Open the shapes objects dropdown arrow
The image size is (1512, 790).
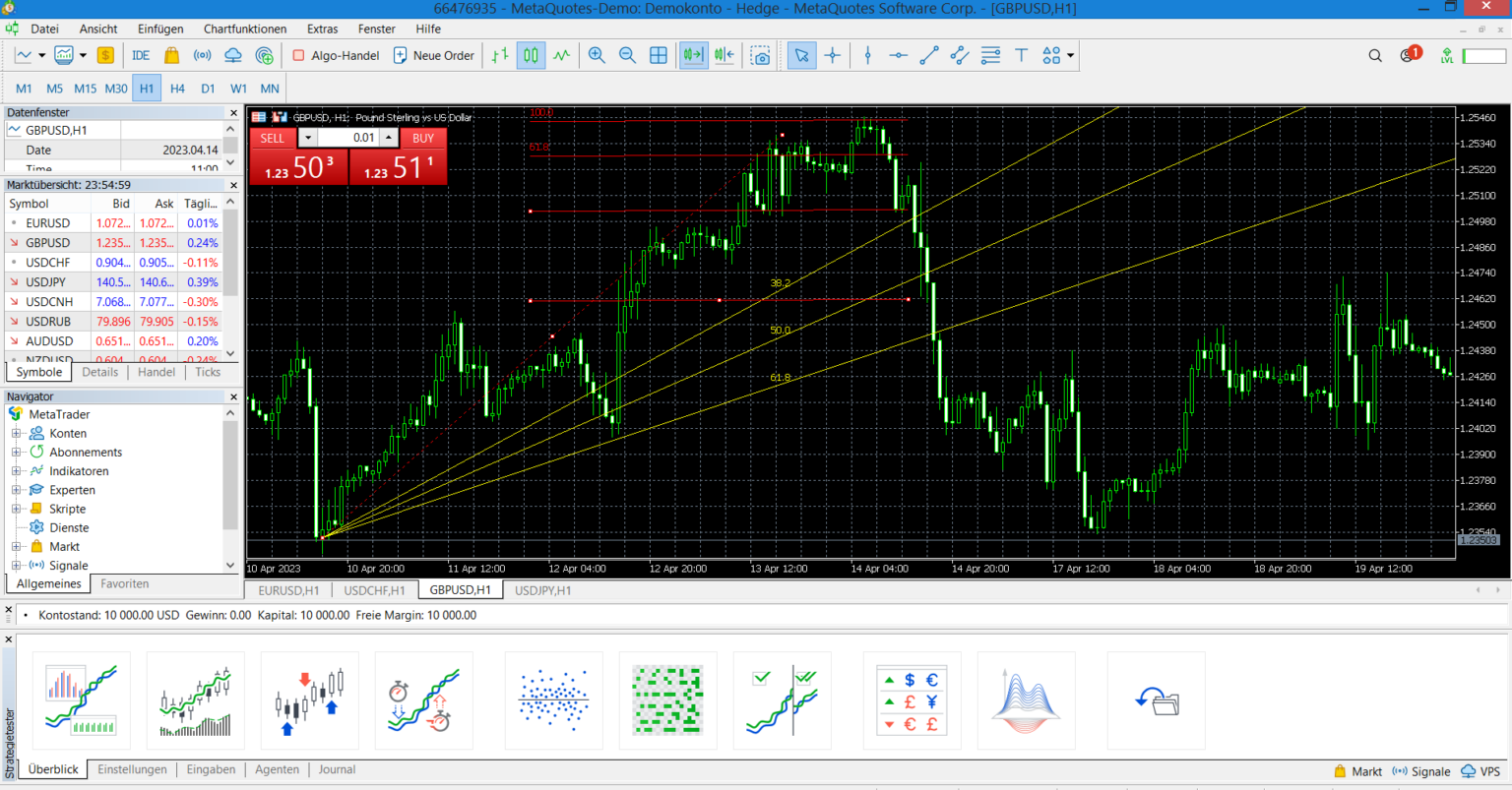coord(1070,55)
